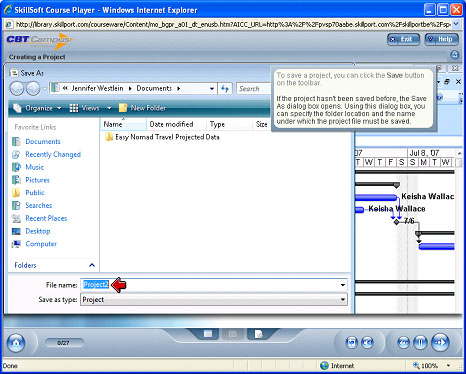Click the refresh icon beside the address path
Viewport: 466px width, 374px height.
(225, 89)
